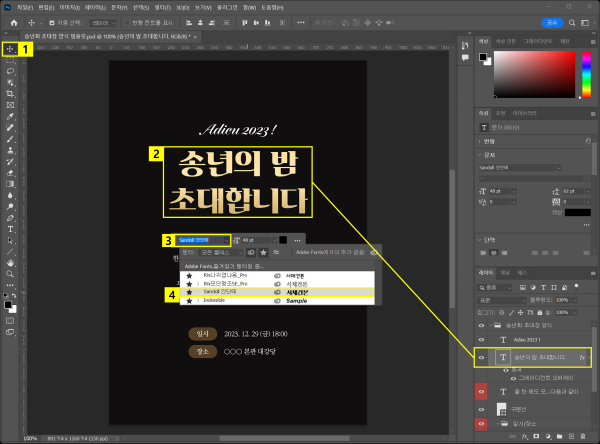Select the Horizontal Type tool in toolbar
The image size is (600, 444).
point(11,228)
